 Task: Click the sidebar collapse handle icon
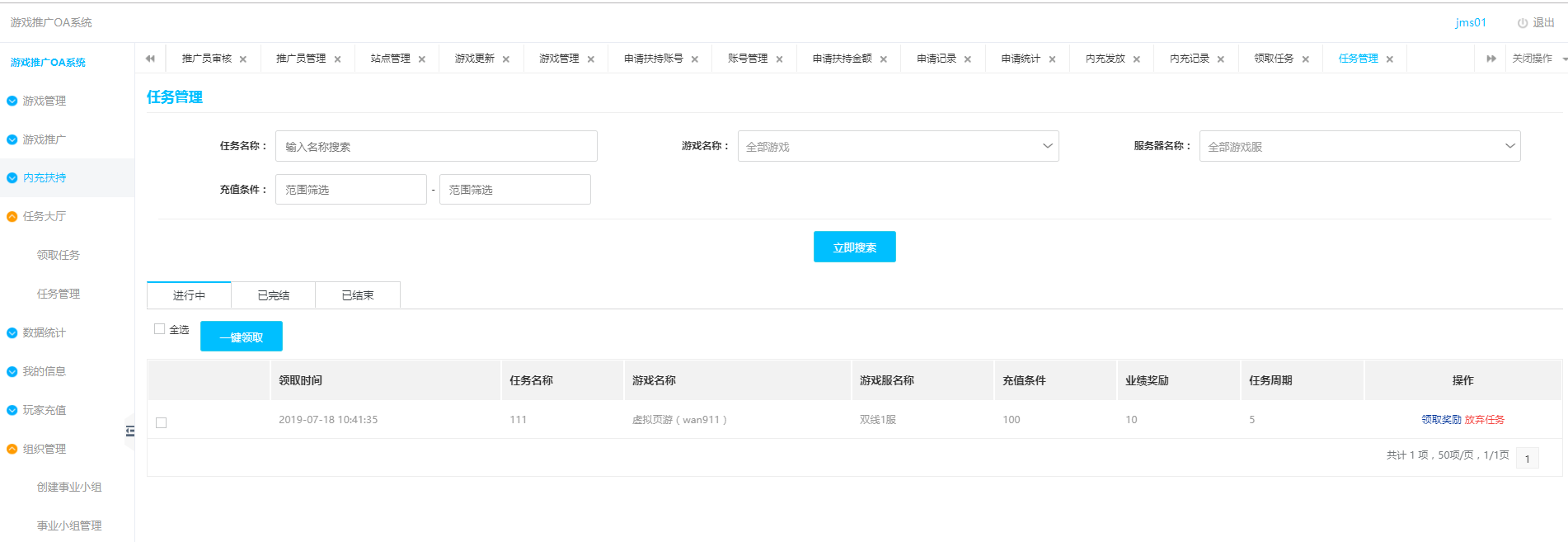(x=130, y=431)
